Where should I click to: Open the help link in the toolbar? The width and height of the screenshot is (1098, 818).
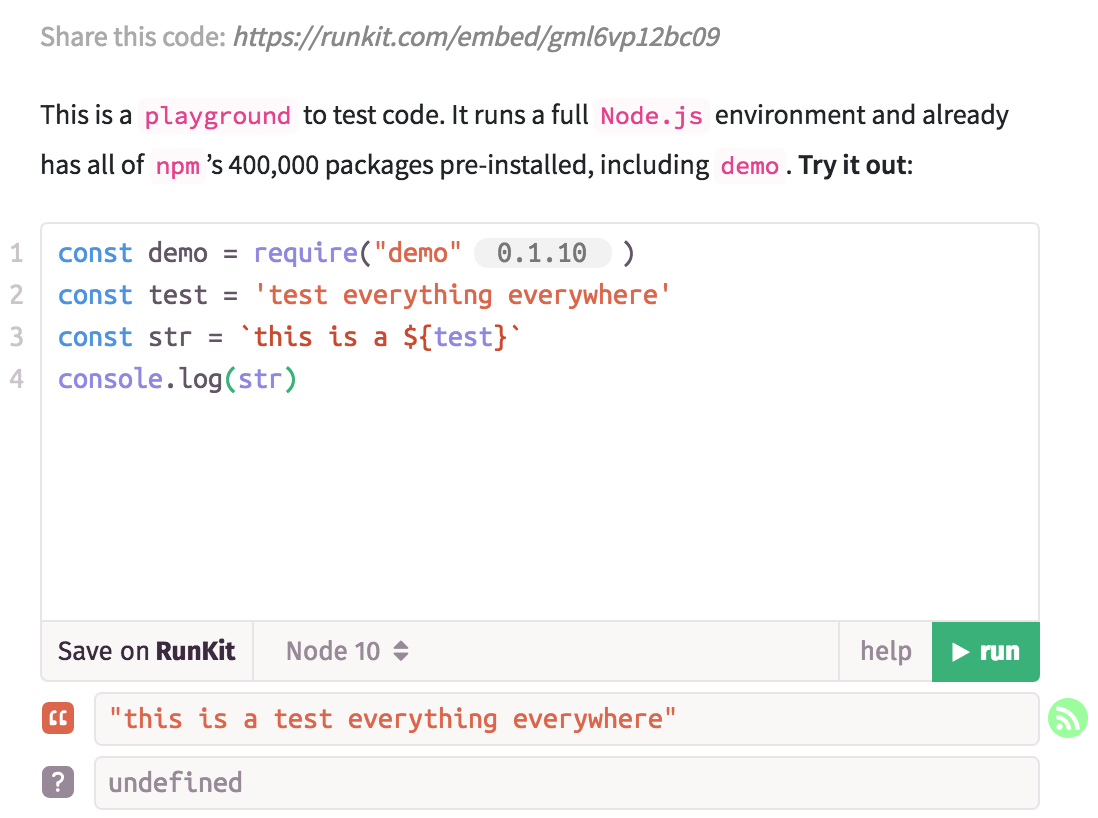pyautogui.click(x=886, y=651)
